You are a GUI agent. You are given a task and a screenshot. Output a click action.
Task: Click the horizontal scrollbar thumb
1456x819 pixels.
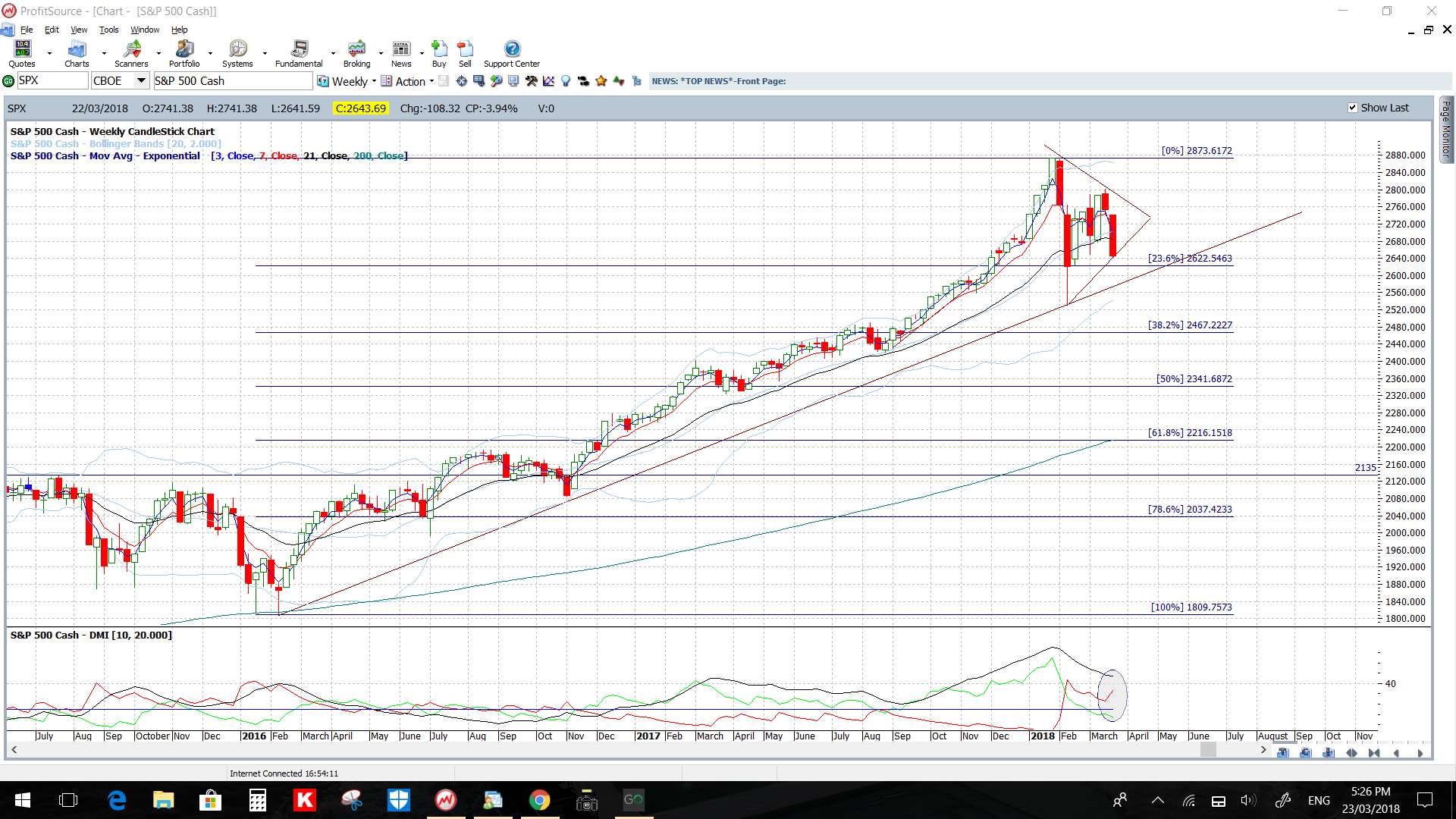click(1208, 750)
